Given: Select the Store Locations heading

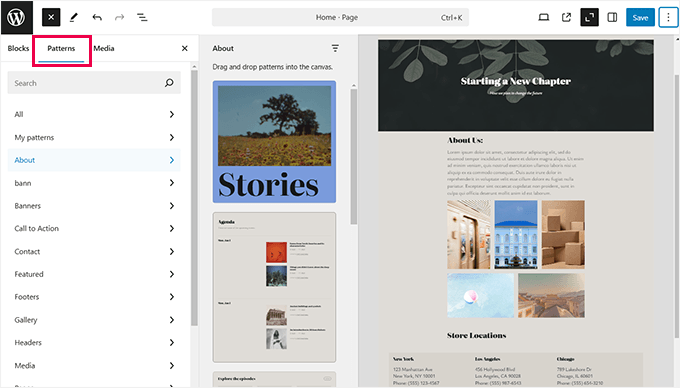Looking at the screenshot, I should pos(477,335).
